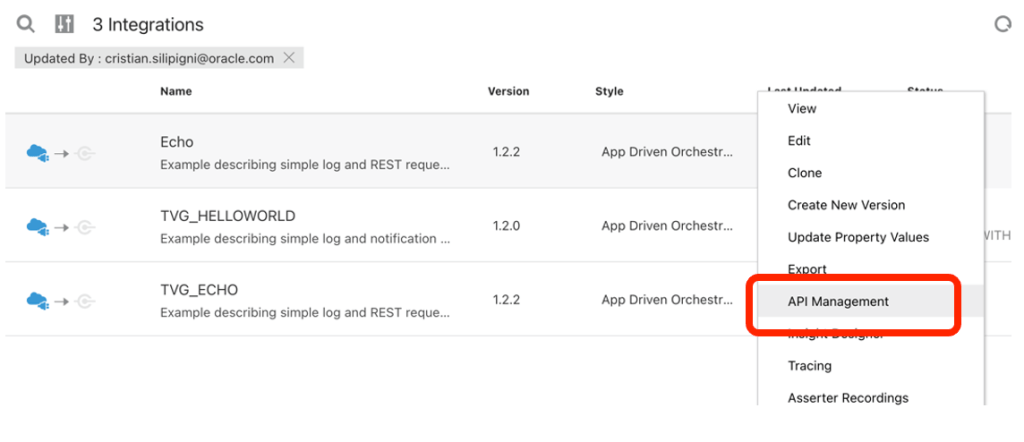Sort by the Name column header
This screenshot has width=1024, height=442.
176,91
